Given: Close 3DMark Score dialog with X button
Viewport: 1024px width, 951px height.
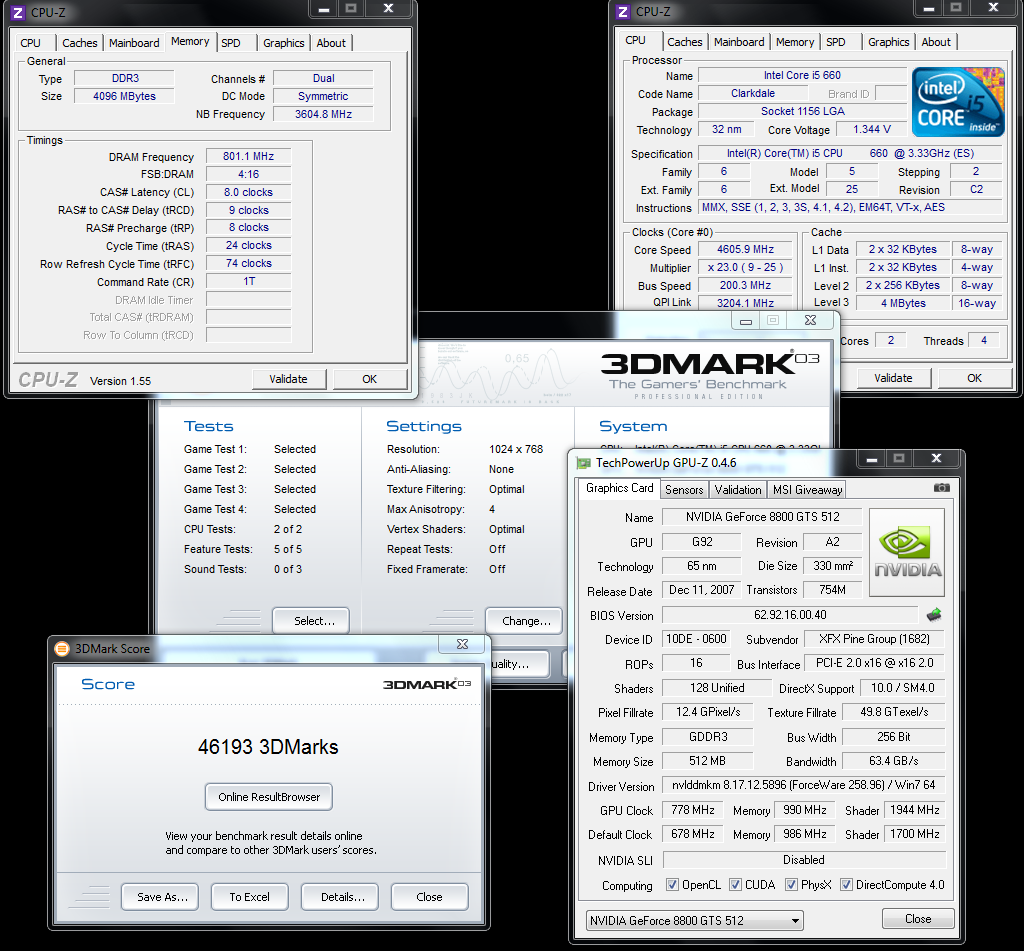Looking at the screenshot, I should point(462,643).
